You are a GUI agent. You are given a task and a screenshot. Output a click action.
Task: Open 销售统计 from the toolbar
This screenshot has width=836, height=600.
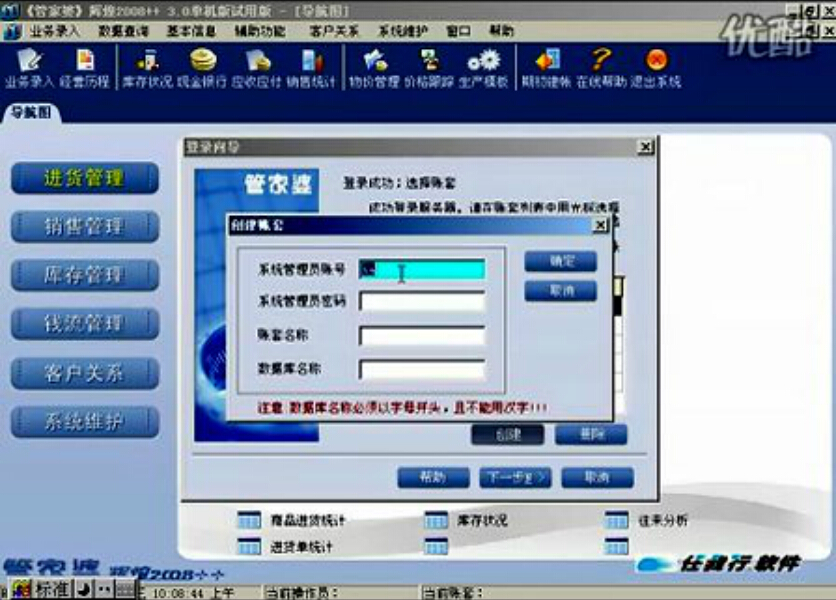[x=311, y=68]
